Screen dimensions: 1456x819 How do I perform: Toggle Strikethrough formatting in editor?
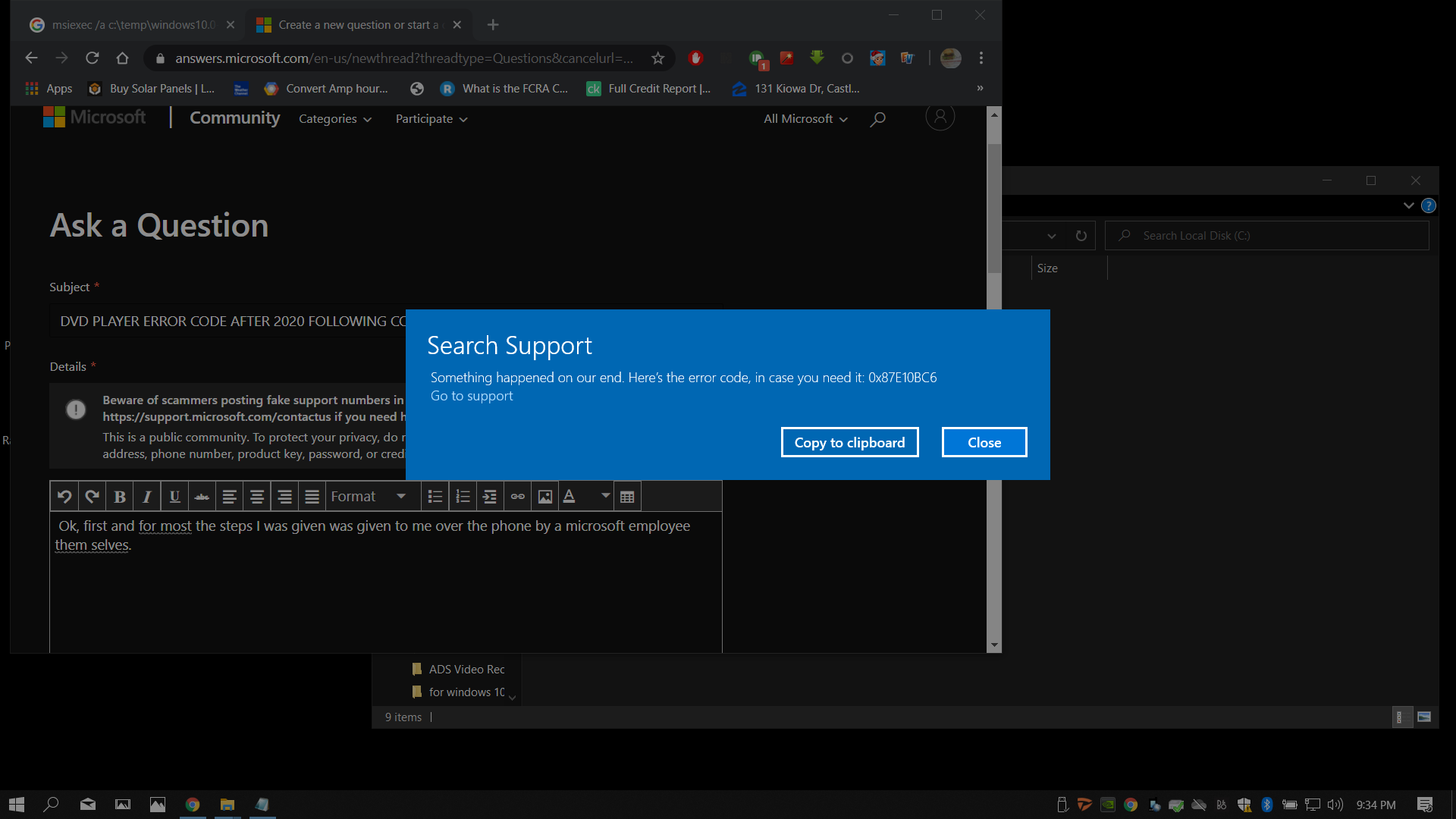(x=202, y=497)
